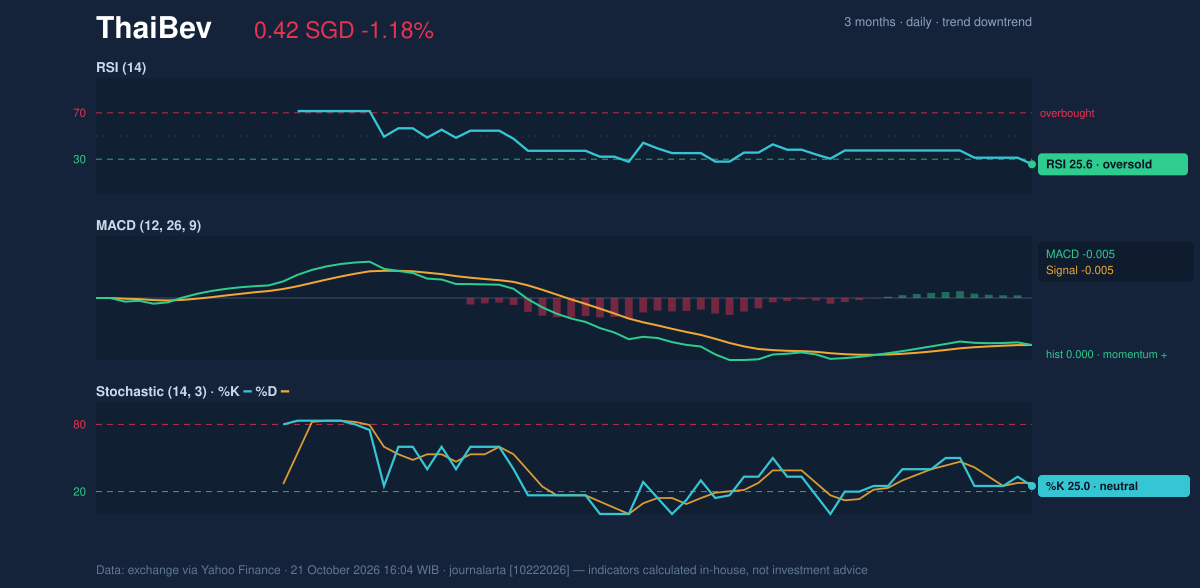Click the %K teal legend swatch
Image resolution: width=1200 pixels, height=588 pixels.
click(x=247, y=392)
